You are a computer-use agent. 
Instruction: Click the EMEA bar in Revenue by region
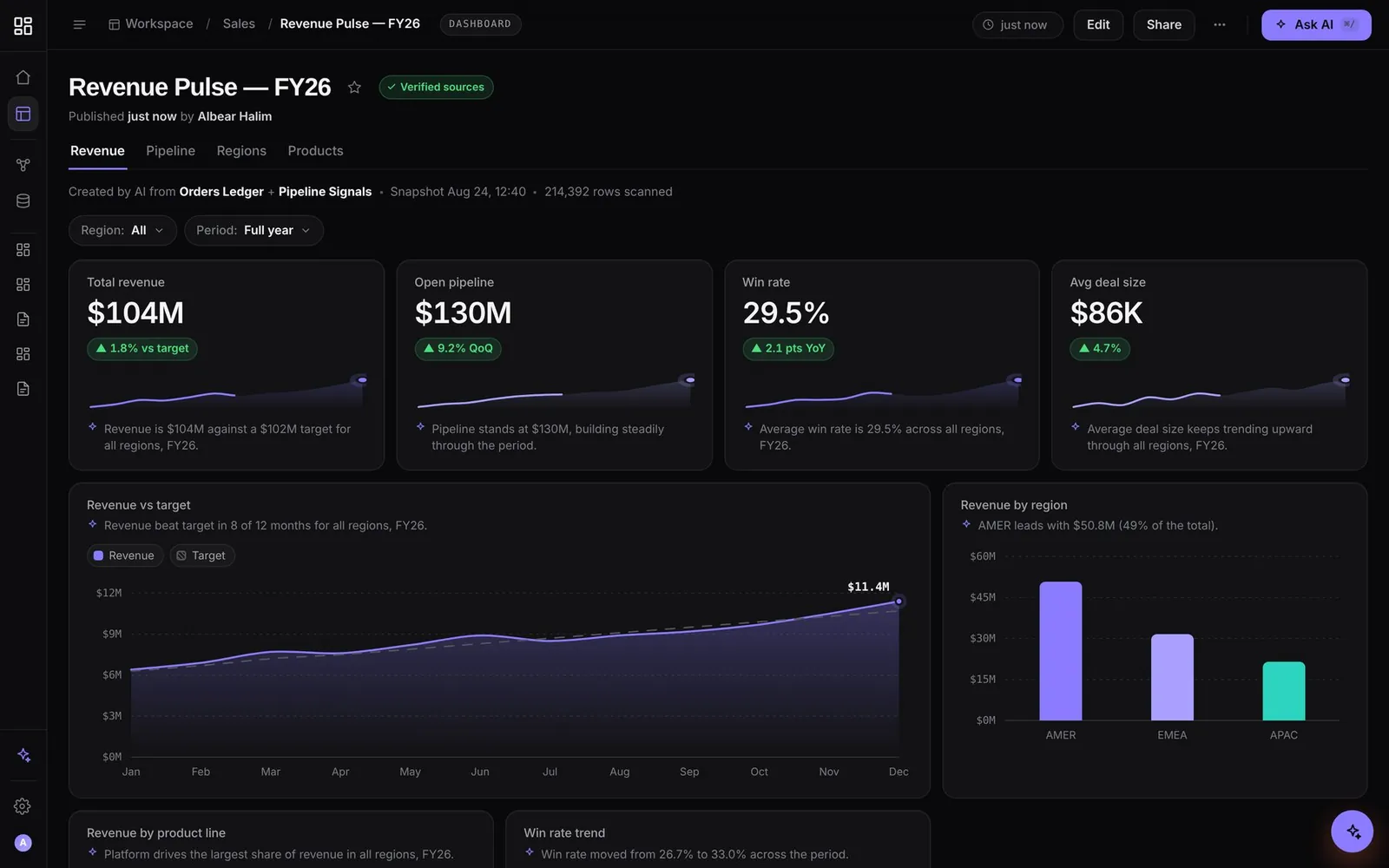(x=1172, y=677)
